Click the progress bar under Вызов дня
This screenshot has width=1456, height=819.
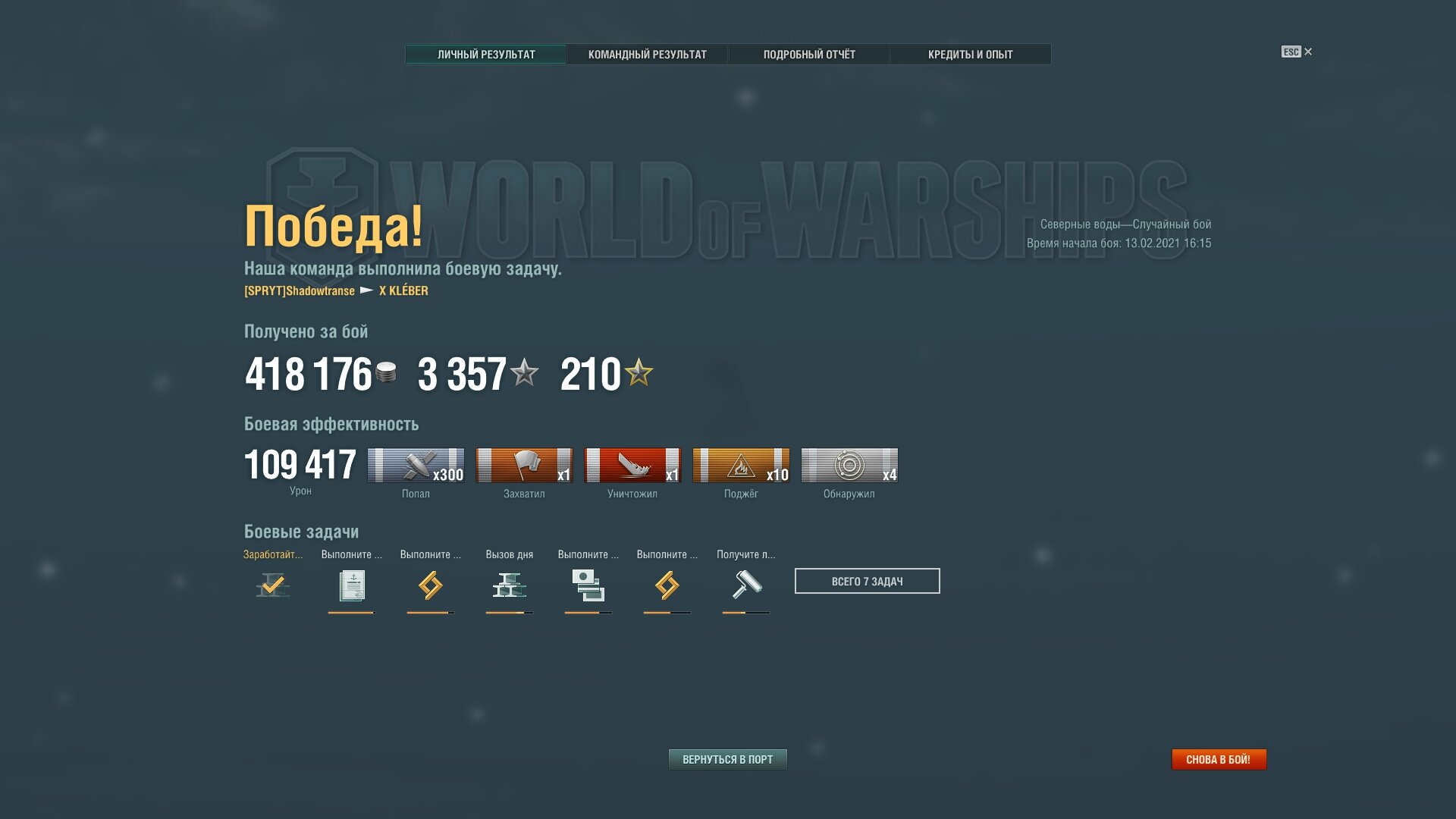tap(510, 612)
